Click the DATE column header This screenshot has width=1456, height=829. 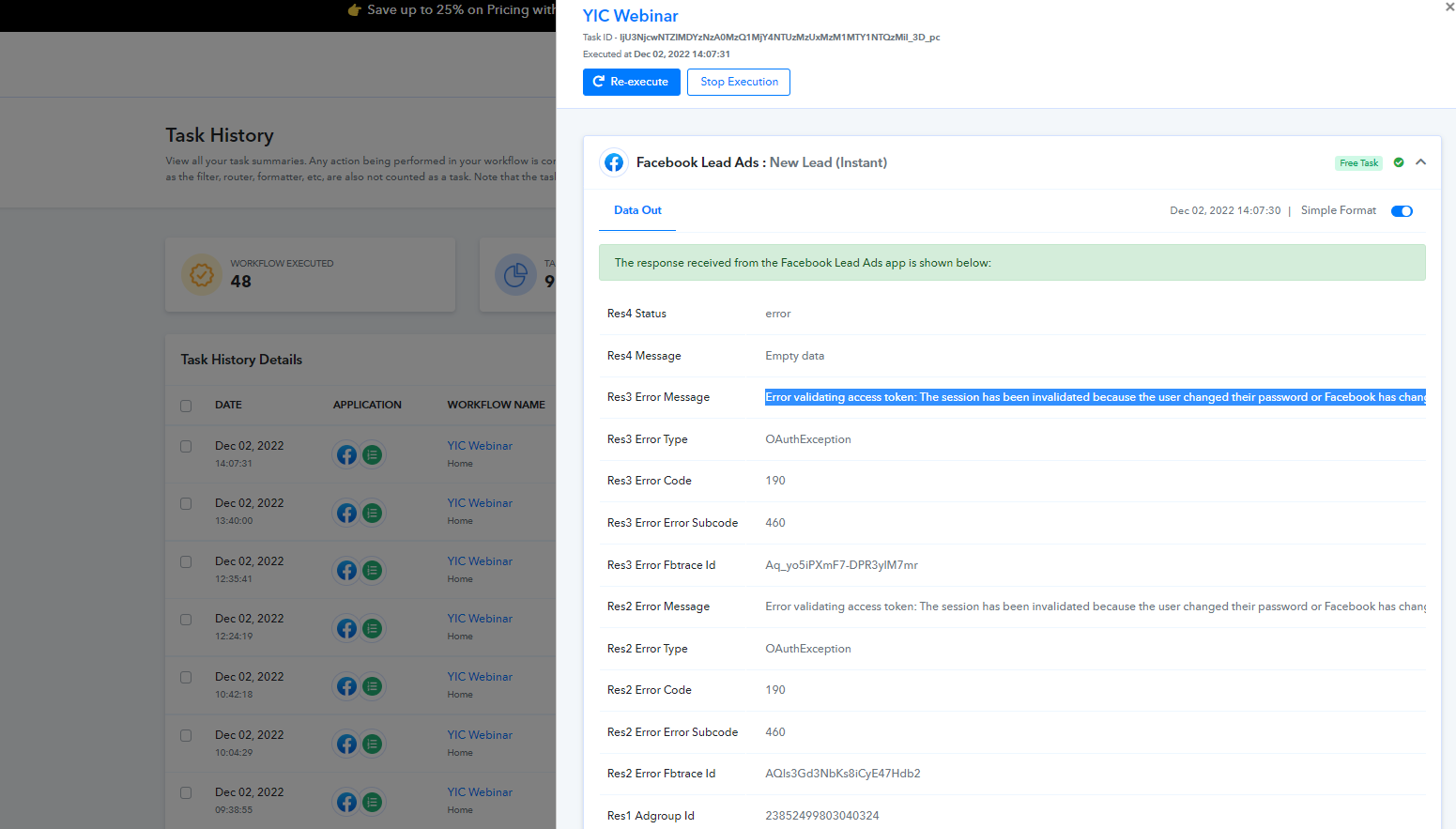(228, 406)
